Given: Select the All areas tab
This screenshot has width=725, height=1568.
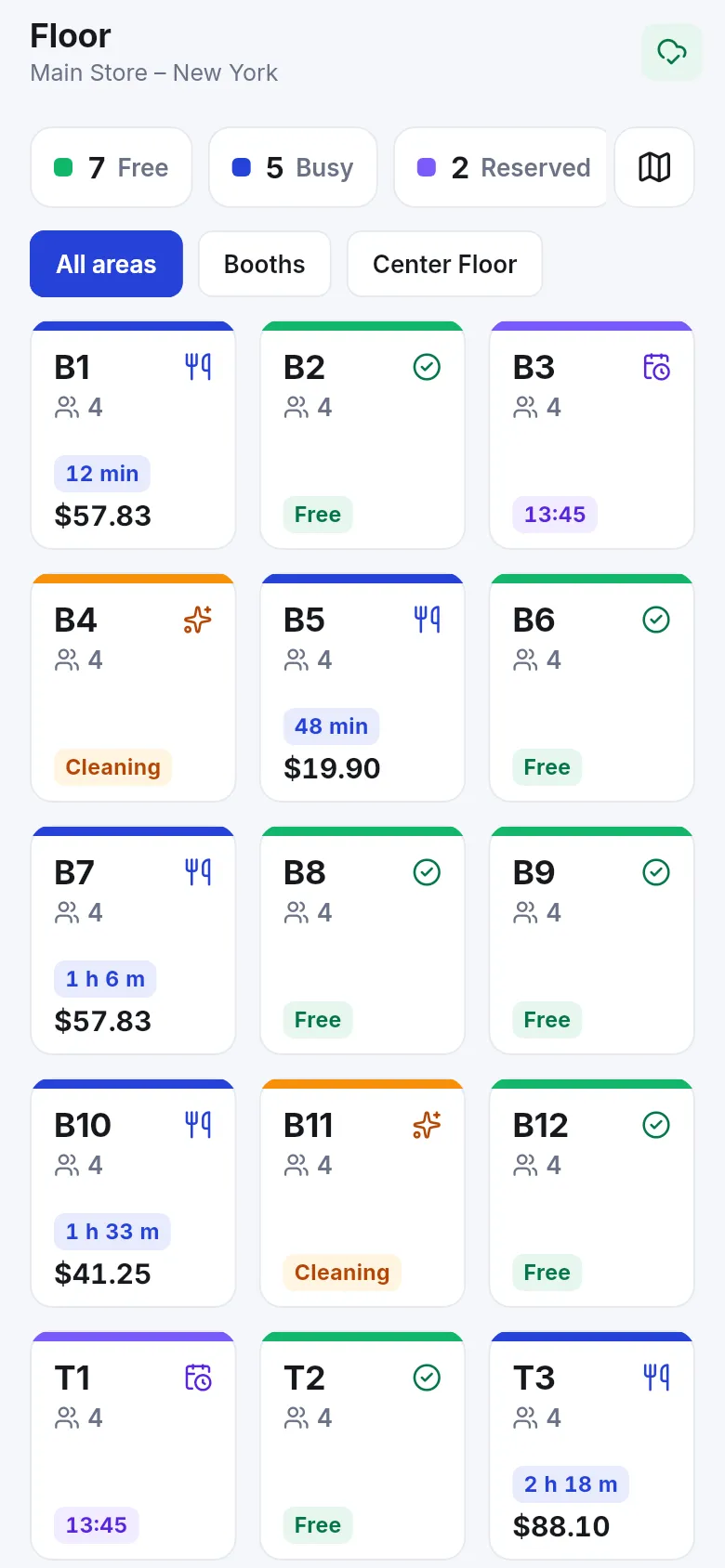Looking at the screenshot, I should (106, 264).
